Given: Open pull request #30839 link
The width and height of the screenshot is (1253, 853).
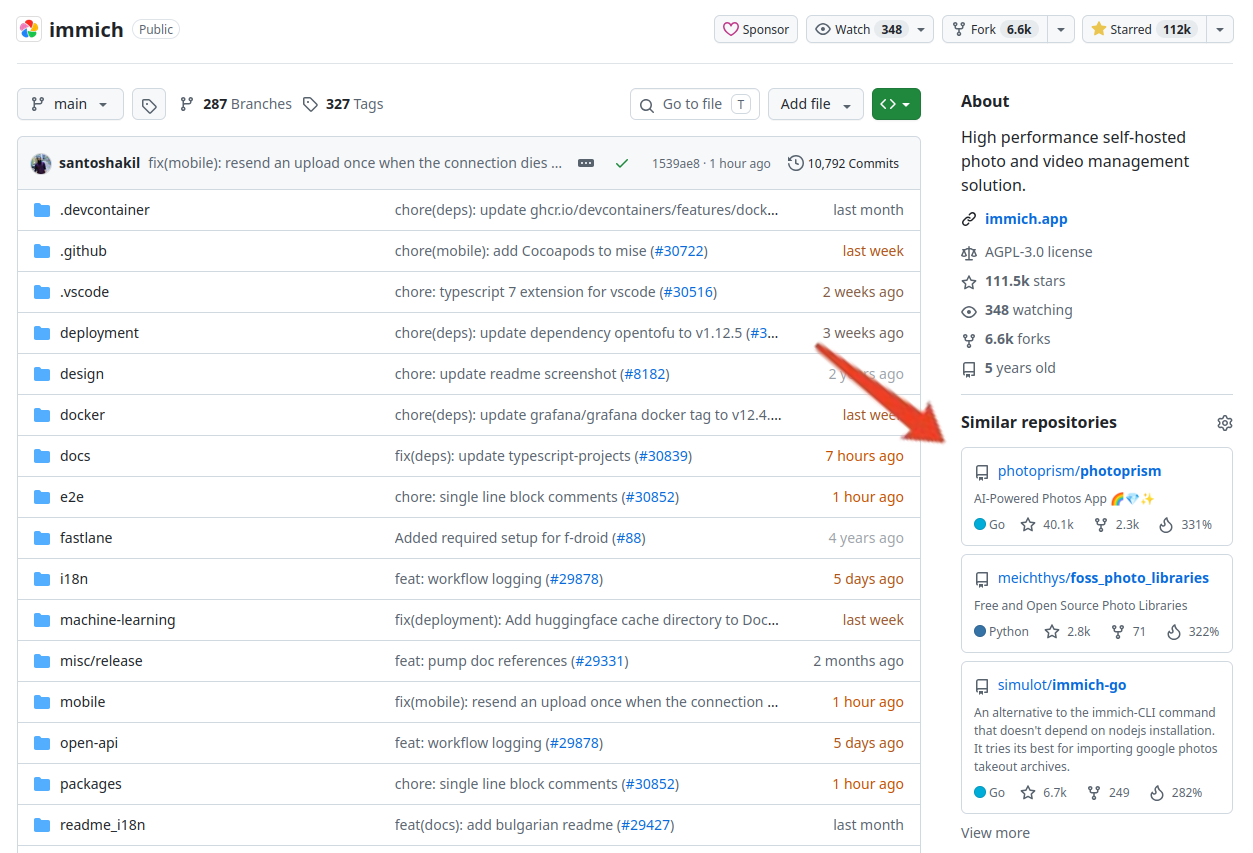Looking at the screenshot, I should [x=663, y=456].
